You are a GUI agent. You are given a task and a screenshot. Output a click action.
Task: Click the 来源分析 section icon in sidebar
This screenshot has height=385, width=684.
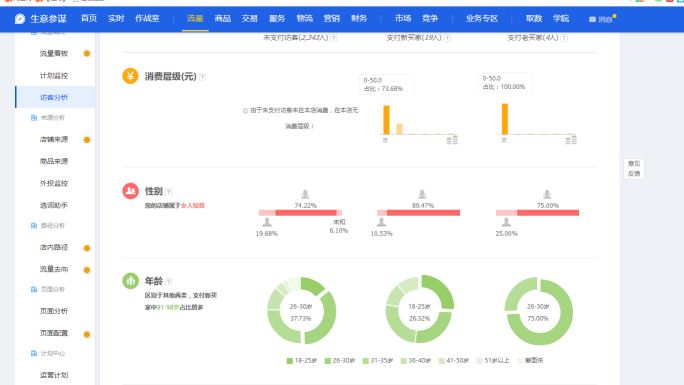click(x=34, y=118)
